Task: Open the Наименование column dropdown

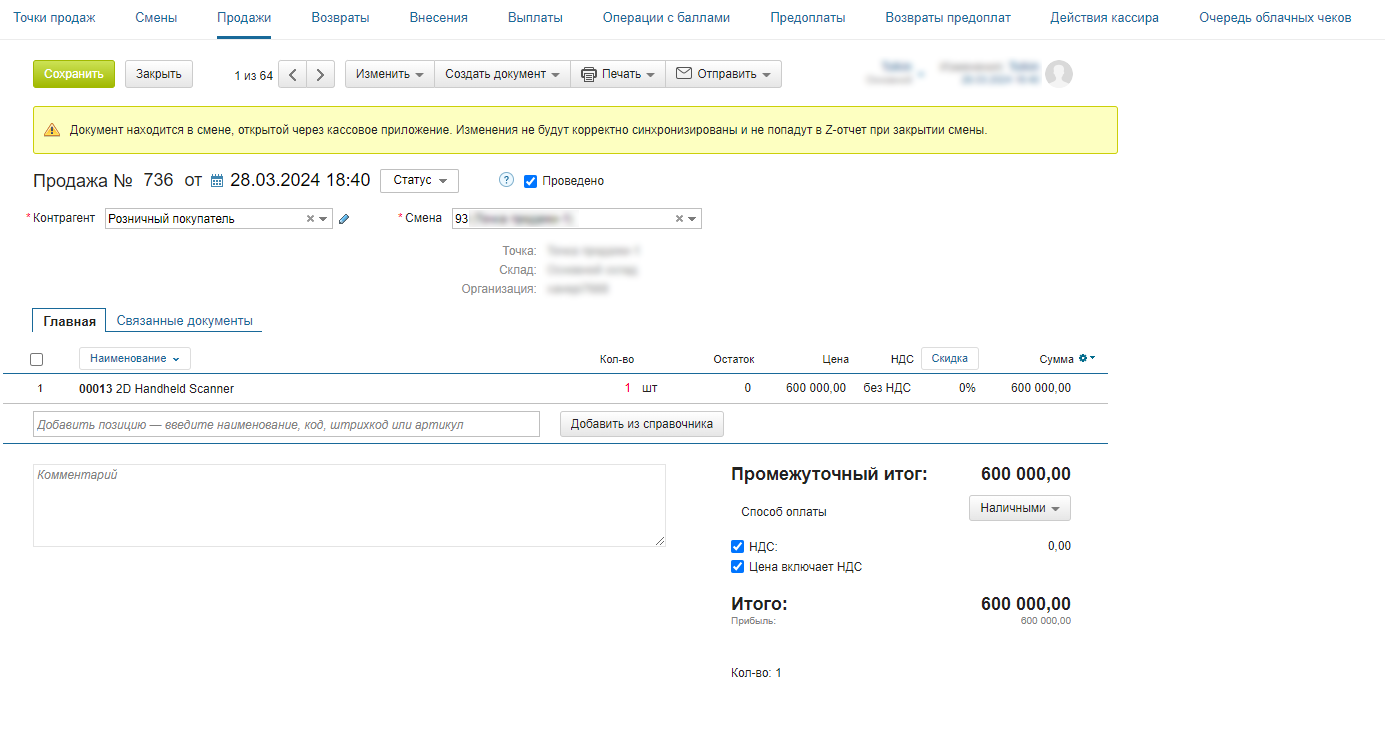Action: pyautogui.click(x=135, y=359)
